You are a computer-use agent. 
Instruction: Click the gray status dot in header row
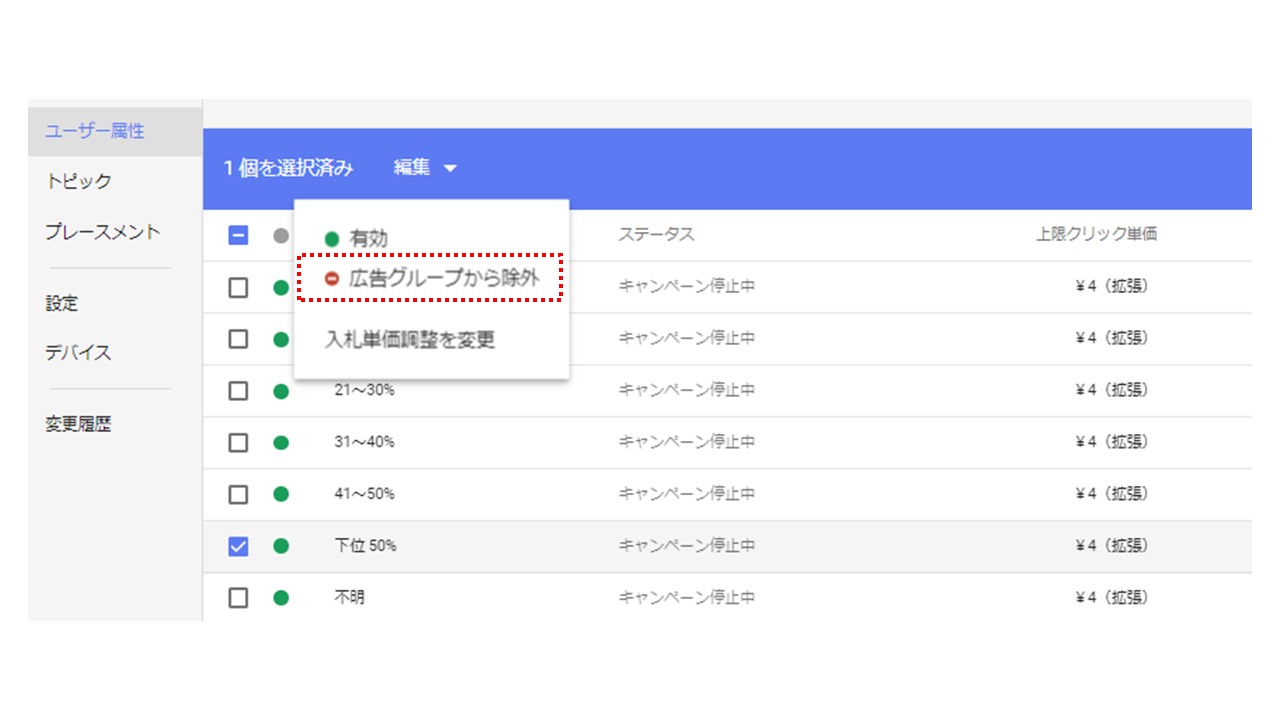tap(281, 236)
